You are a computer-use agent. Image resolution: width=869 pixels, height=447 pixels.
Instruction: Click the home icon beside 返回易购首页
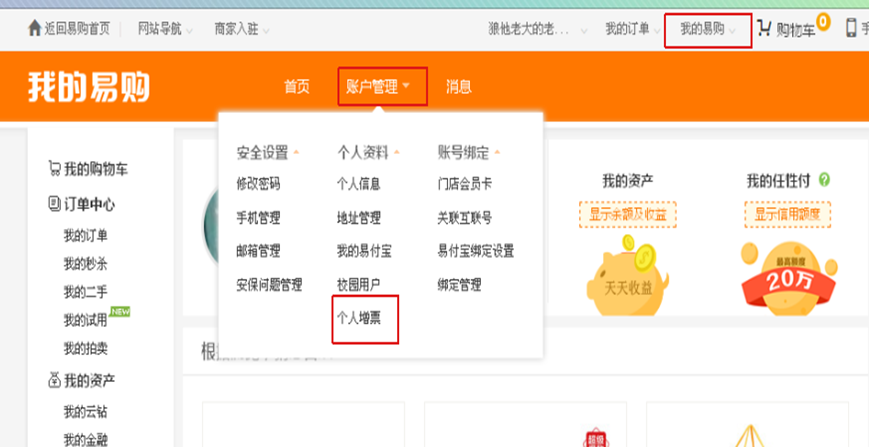[34, 28]
